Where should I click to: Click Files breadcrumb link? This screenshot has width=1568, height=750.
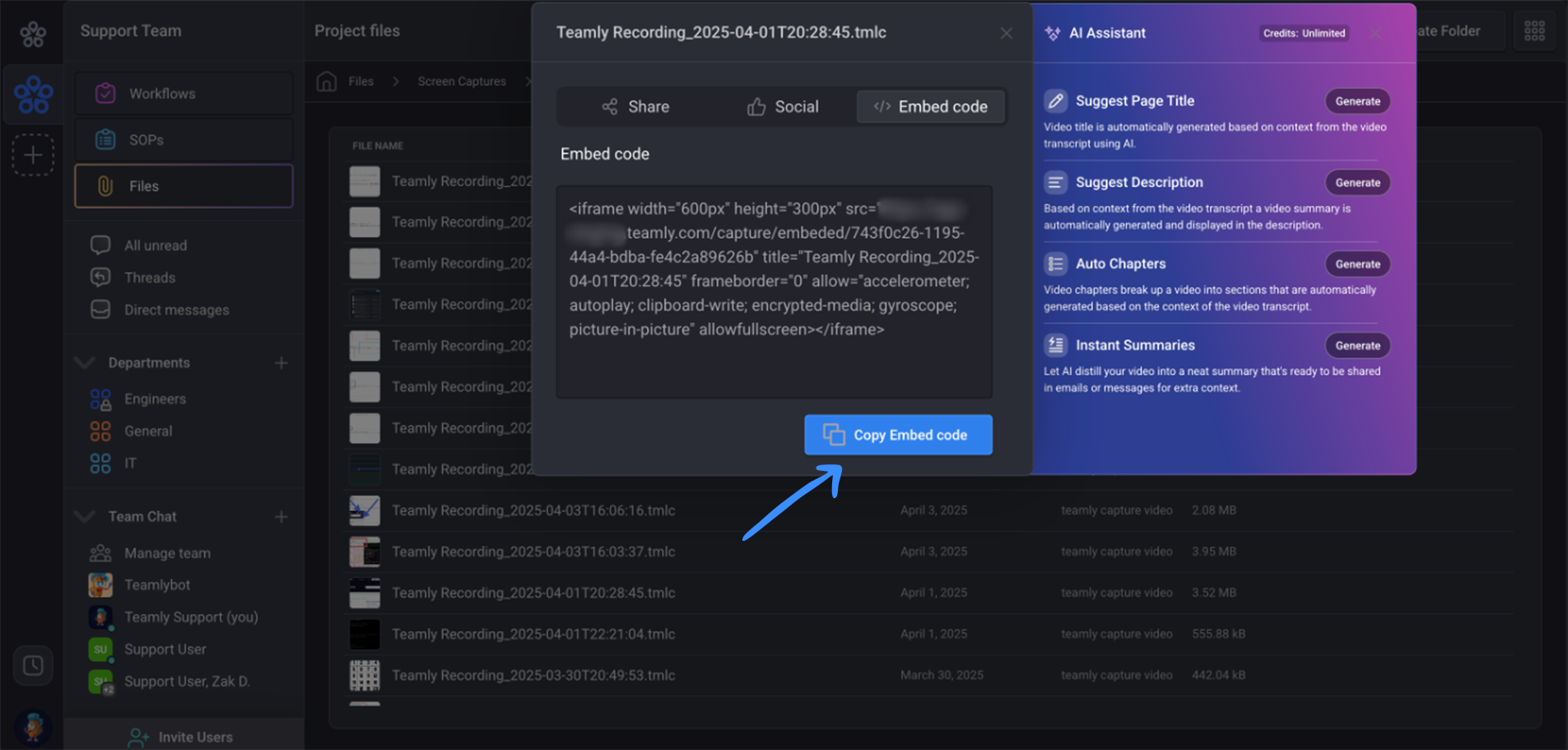tap(361, 81)
